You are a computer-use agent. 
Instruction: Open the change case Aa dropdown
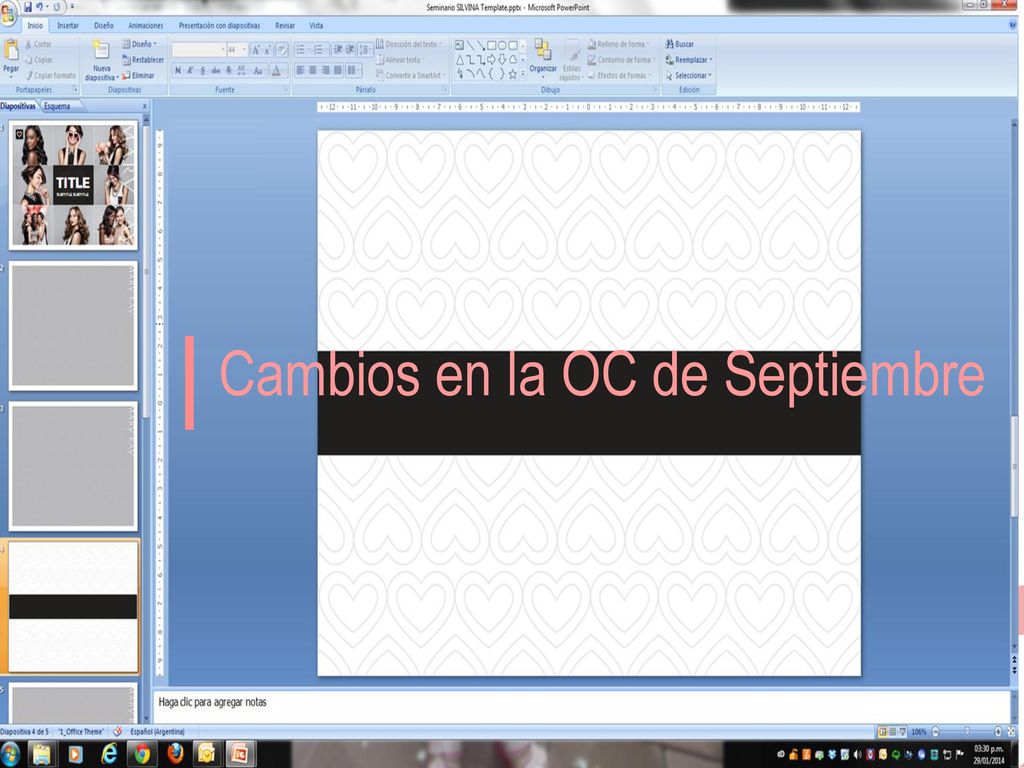(x=259, y=71)
